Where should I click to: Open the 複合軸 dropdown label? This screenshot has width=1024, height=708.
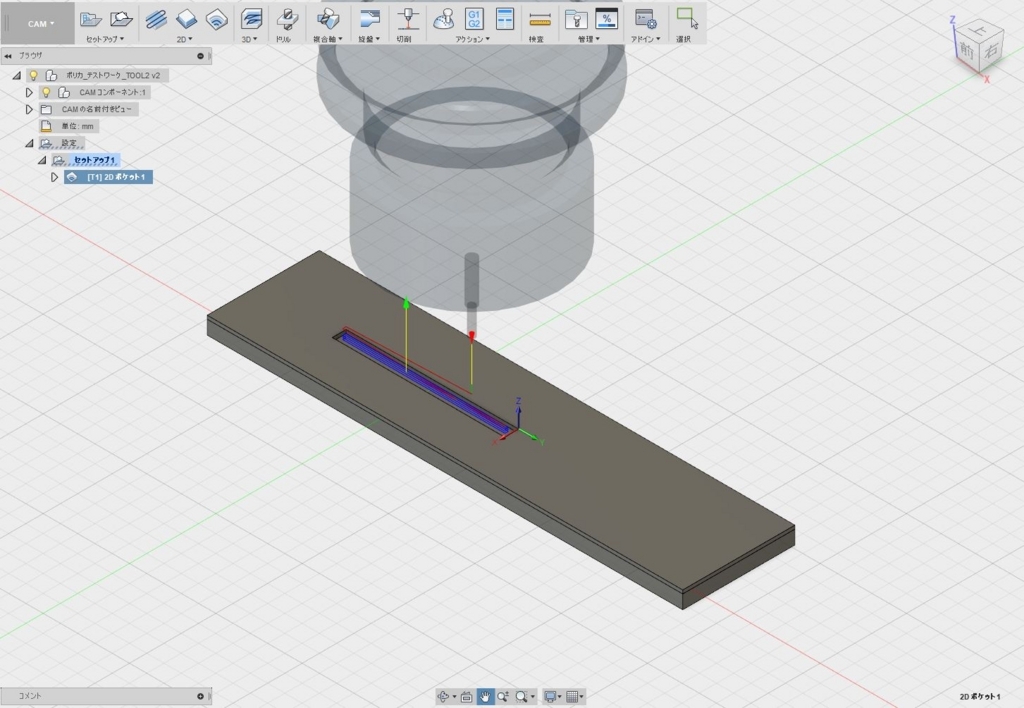coord(328,39)
